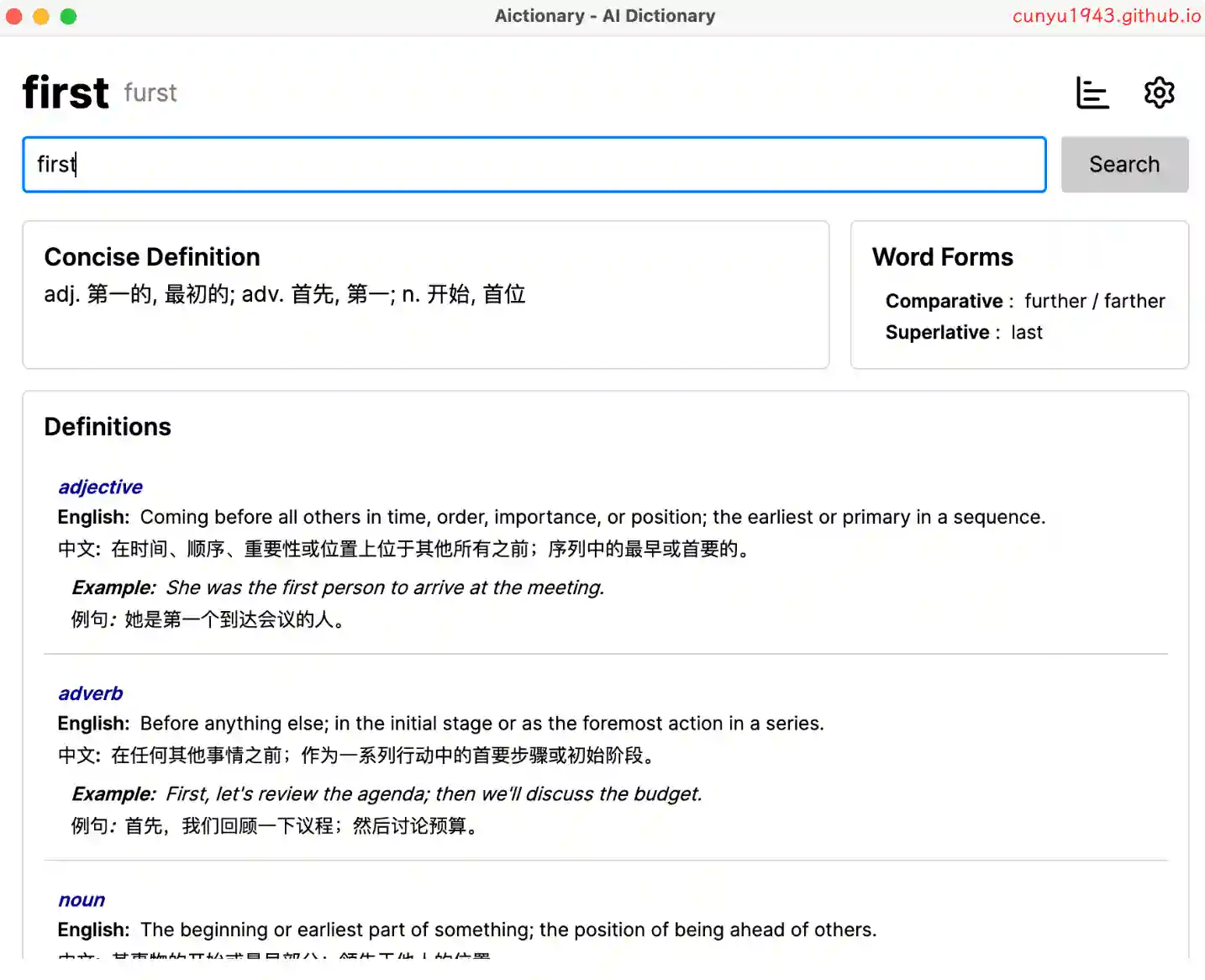The height and width of the screenshot is (980, 1205).
Task: Click the Word Forms heading
Action: pyautogui.click(x=942, y=257)
